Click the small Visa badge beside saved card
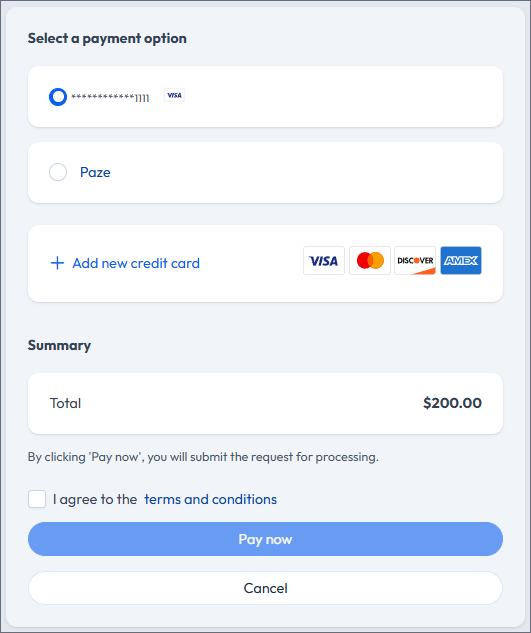The height and width of the screenshot is (633, 531). click(174, 95)
